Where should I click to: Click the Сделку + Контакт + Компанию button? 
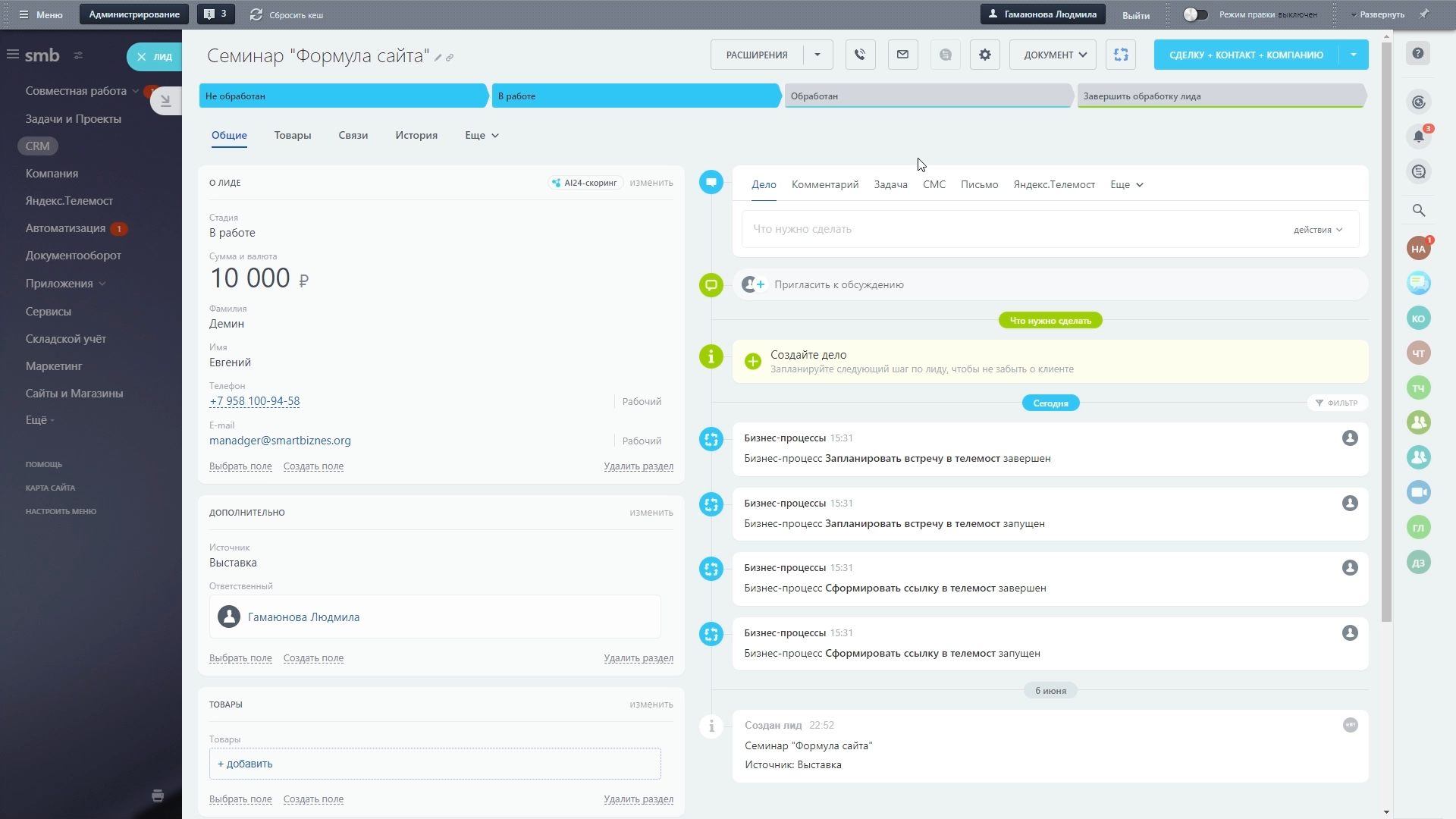[x=1245, y=55]
